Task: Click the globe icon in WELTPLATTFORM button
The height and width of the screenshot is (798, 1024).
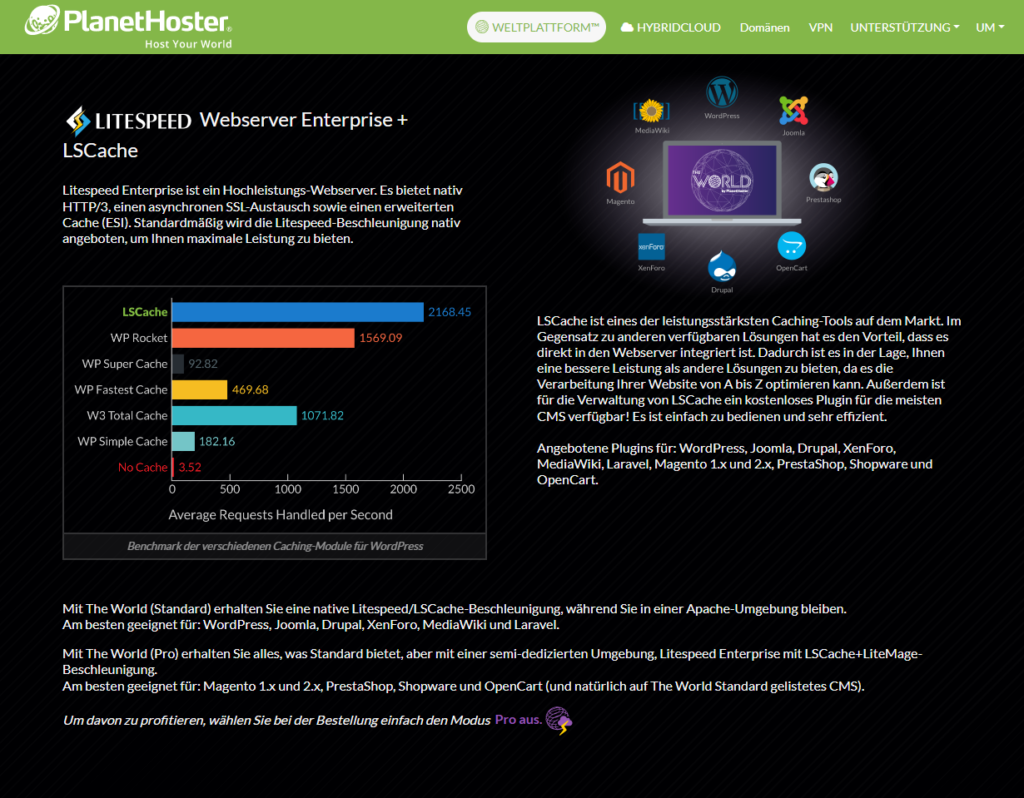Action: [x=482, y=27]
